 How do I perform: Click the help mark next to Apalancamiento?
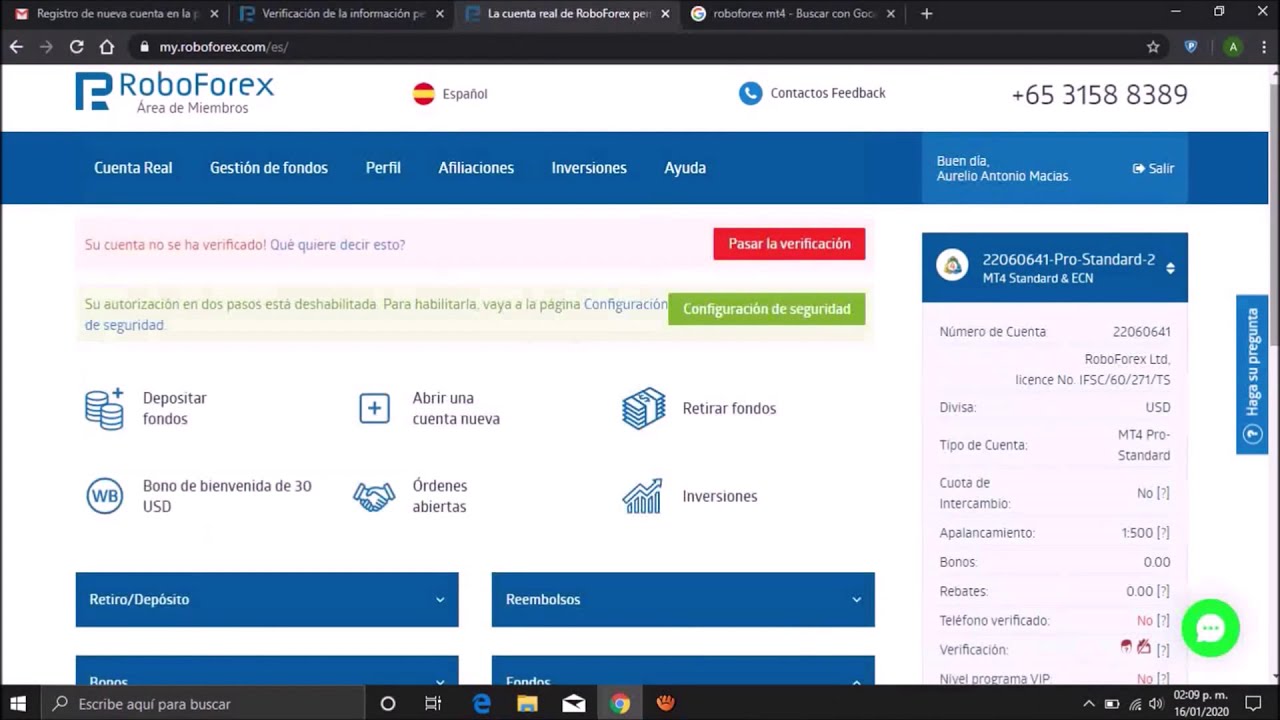(x=1163, y=533)
